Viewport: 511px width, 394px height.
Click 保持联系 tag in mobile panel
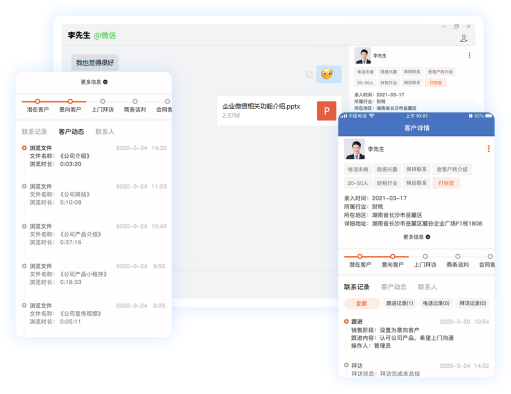point(417,169)
